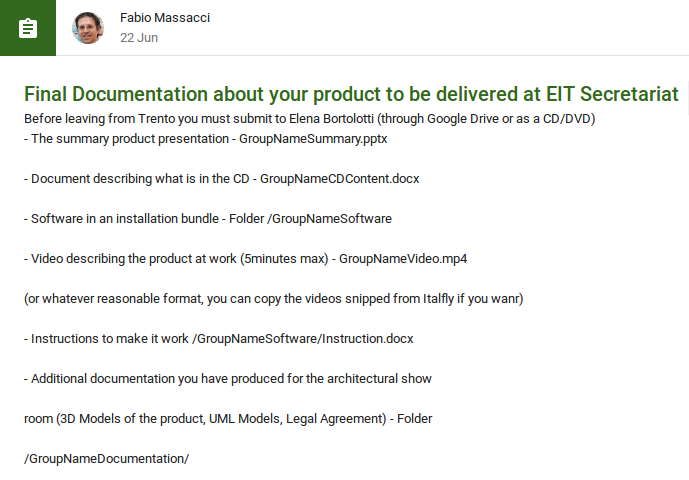The width and height of the screenshot is (689, 480).
Task: Click the Instructions to make it work text
Action: 109,339
